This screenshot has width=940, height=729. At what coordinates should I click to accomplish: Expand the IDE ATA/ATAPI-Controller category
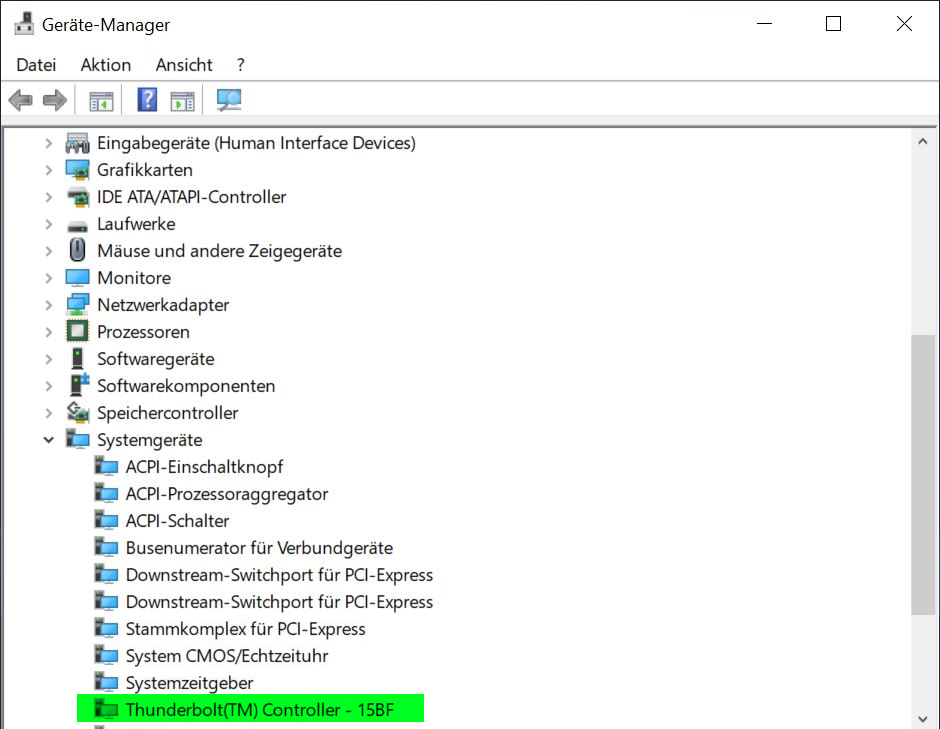tap(49, 197)
